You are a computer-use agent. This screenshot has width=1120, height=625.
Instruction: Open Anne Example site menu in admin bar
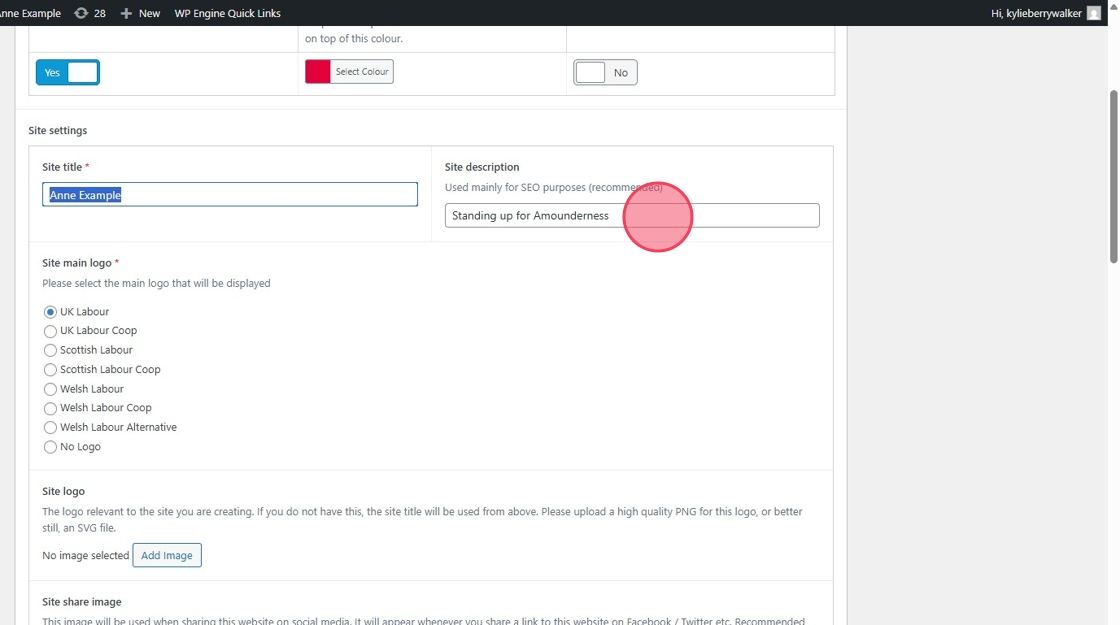point(30,13)
